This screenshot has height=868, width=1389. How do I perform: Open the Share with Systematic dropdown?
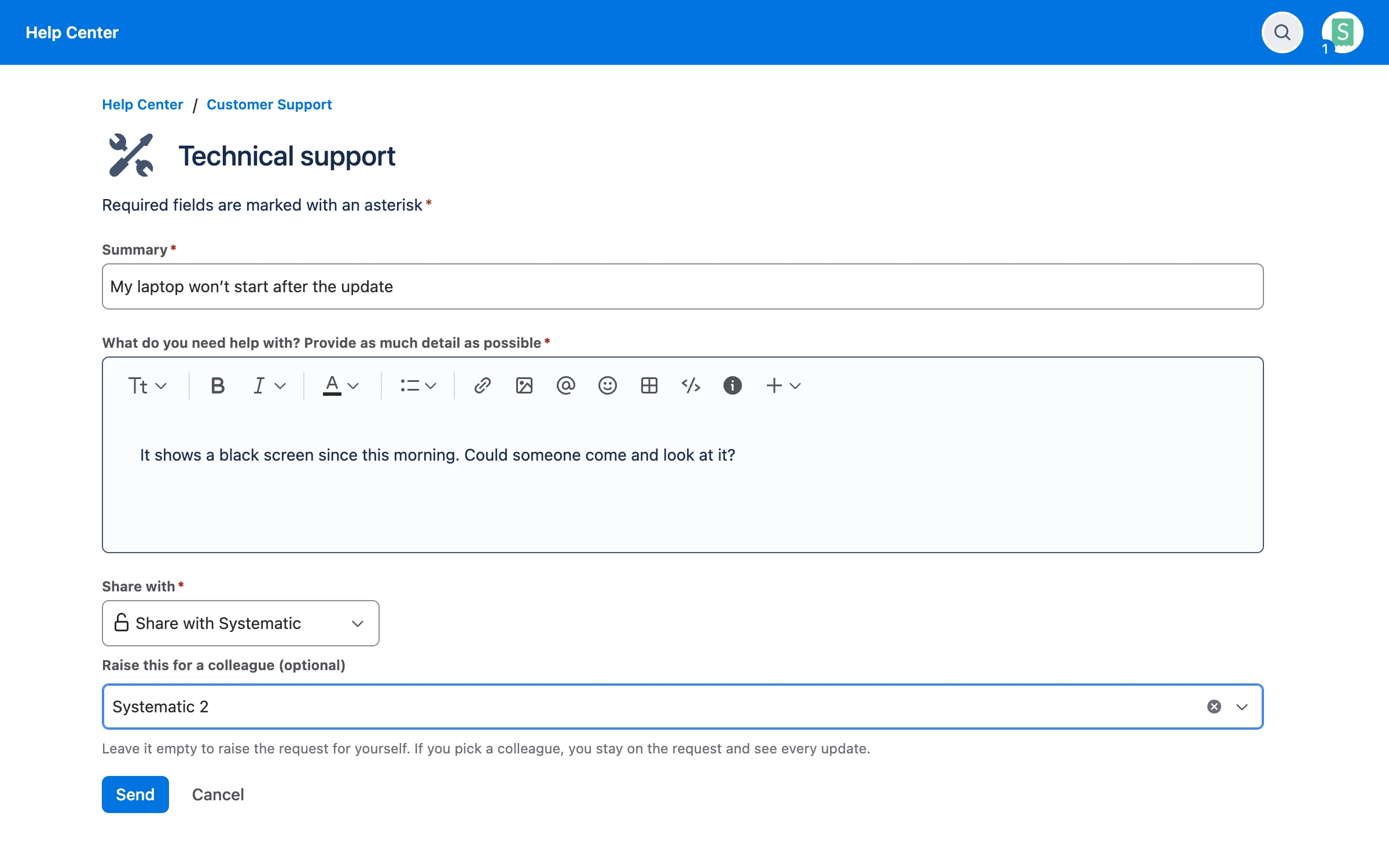(240, 623)
